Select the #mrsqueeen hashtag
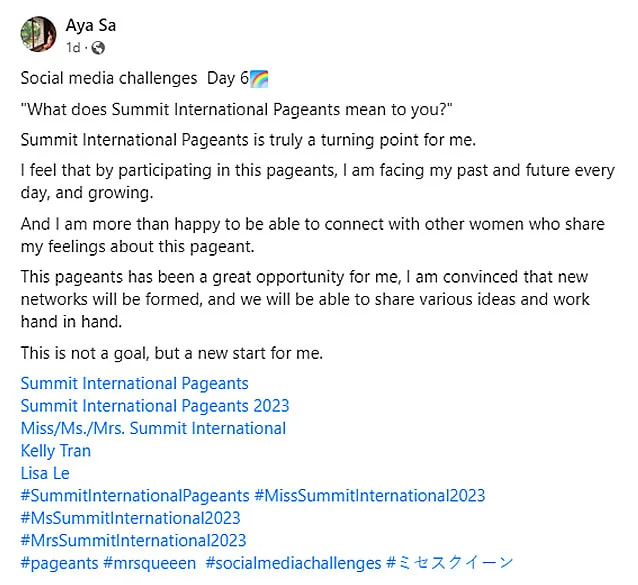Screen dimensions: 638x585 (149, 563)
